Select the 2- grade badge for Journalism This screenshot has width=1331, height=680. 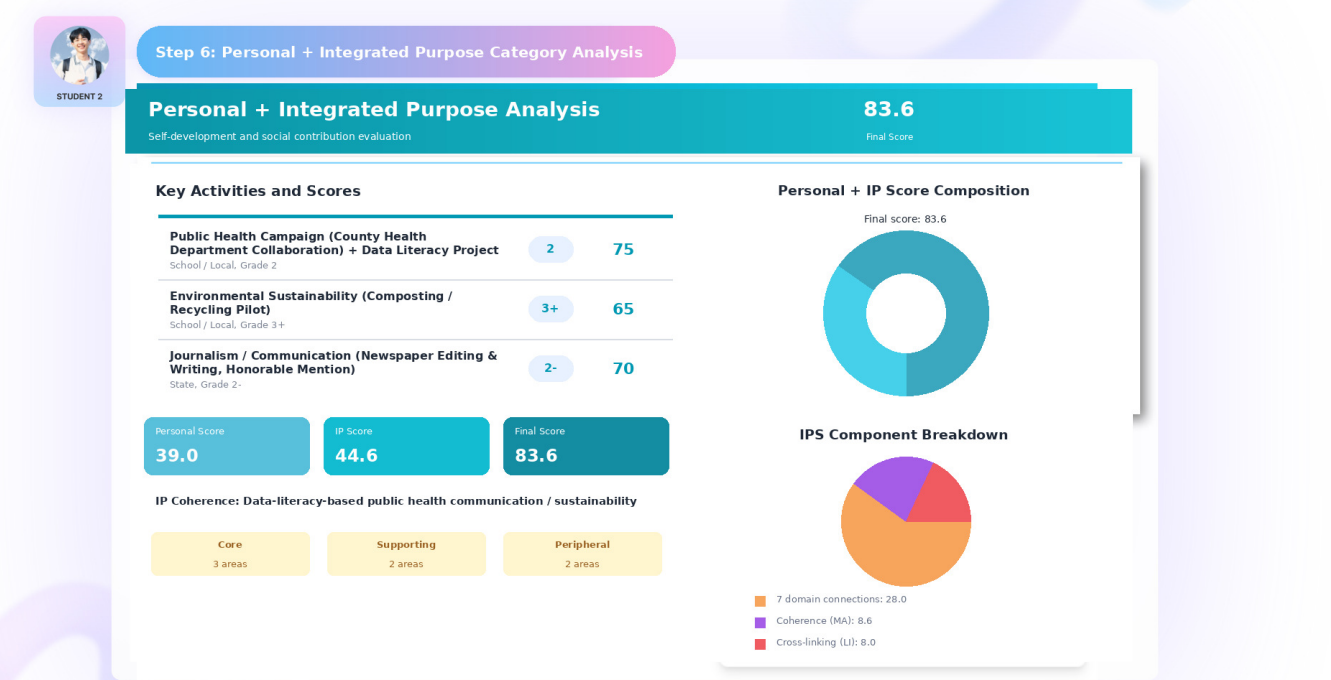point(550,369)
